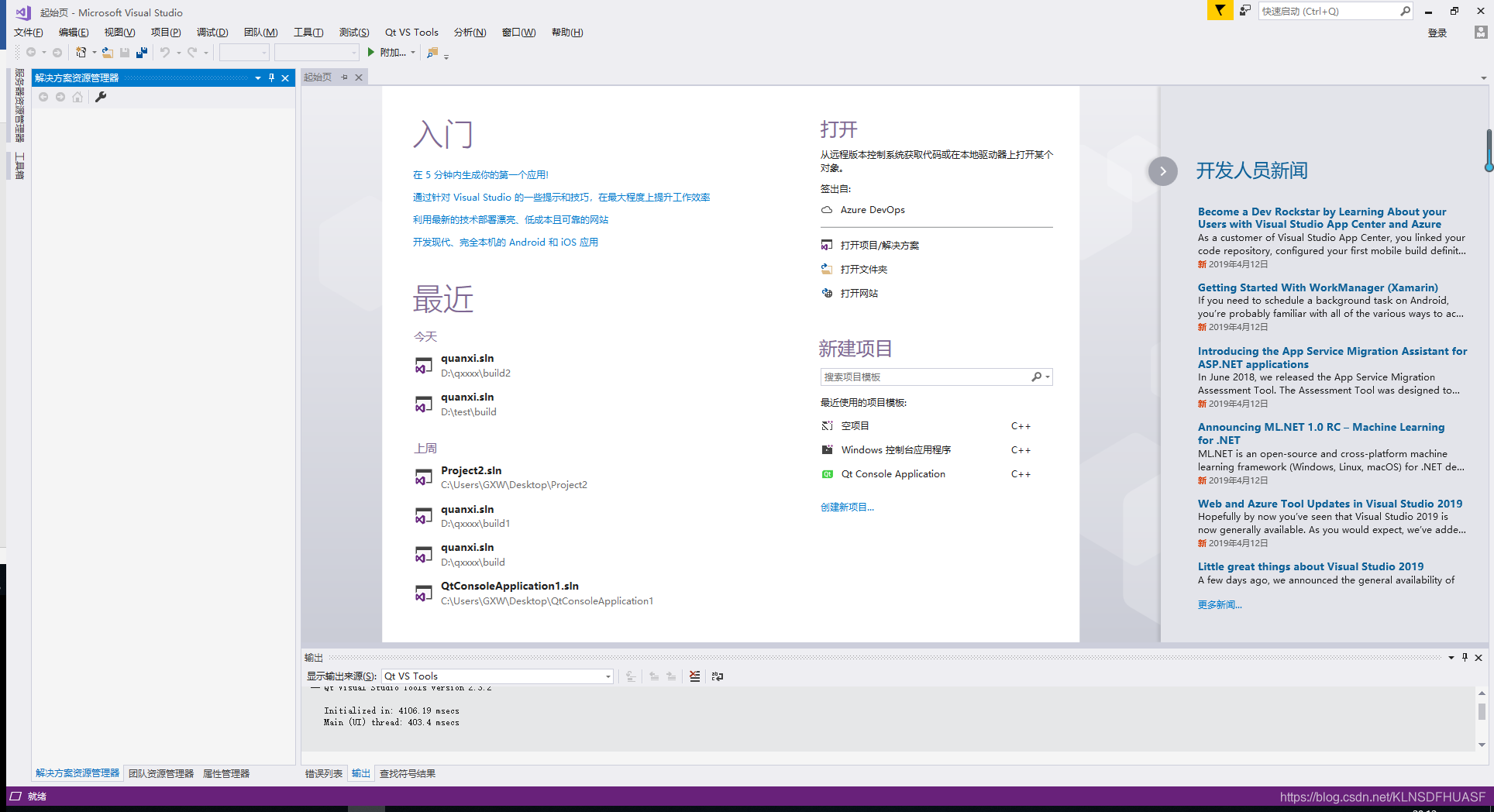
Task: Open the Qt VS Tools menu
Action: click(x=411, y=33)
